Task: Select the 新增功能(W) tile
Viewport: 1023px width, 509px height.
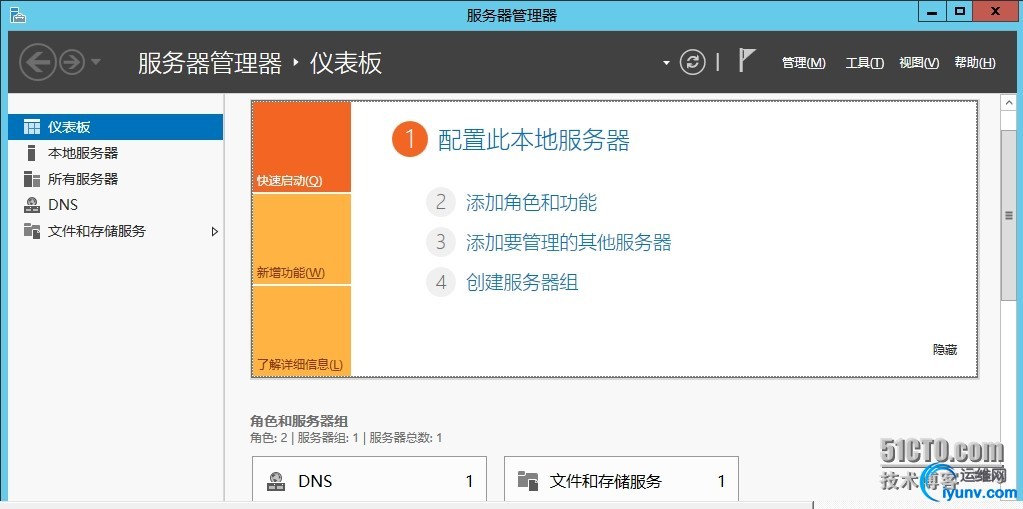Action: tap(301, 239)
